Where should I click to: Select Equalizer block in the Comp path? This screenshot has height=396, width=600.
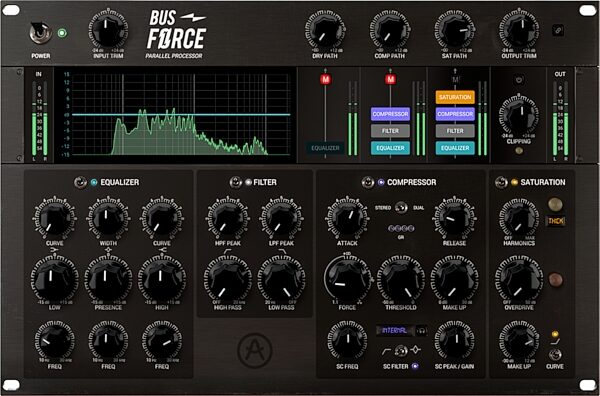390,148
